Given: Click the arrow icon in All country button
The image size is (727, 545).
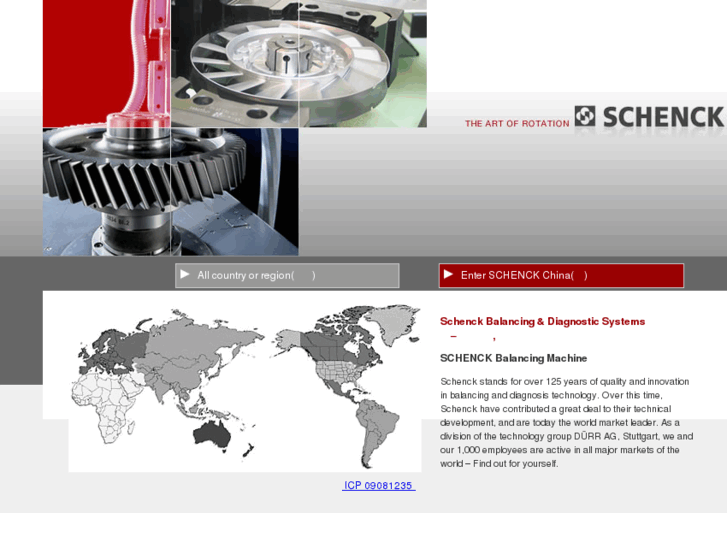Looking at the screenshot, I should point(185,274).
